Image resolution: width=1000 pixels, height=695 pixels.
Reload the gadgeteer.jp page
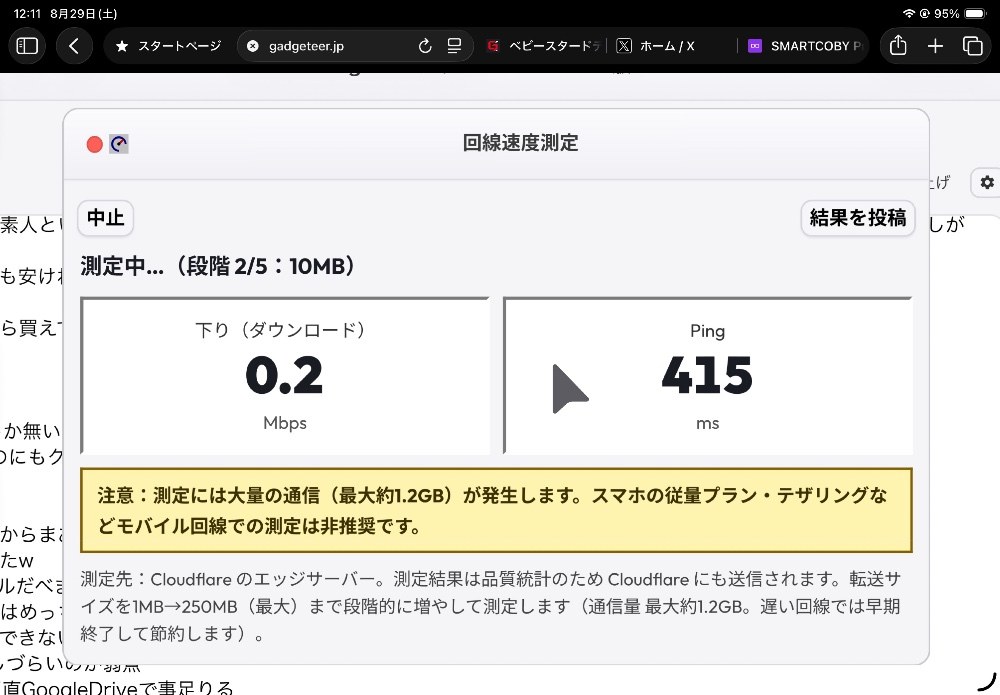click(x=425, y=46)
